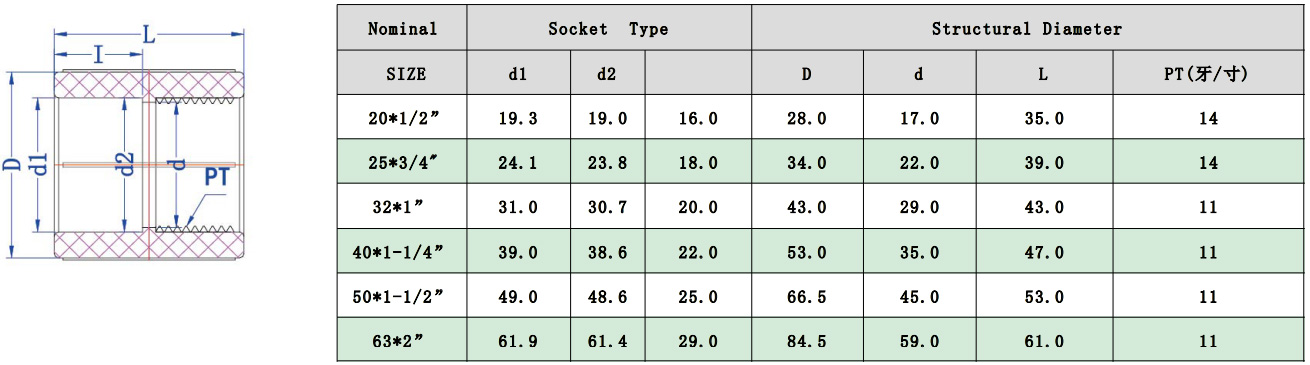Click the d1 column header
1310x365 pixels.
[x=518, y=73]
